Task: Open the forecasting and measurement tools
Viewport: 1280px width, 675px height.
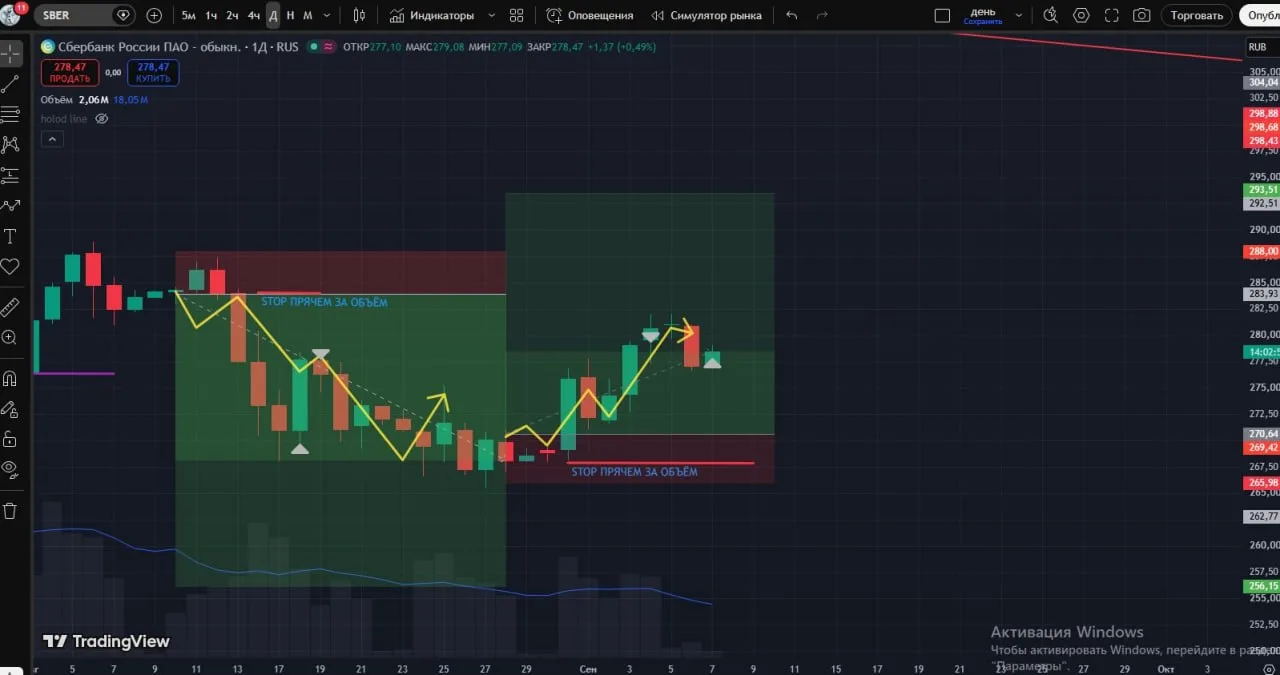Action: tap(10, 175)
